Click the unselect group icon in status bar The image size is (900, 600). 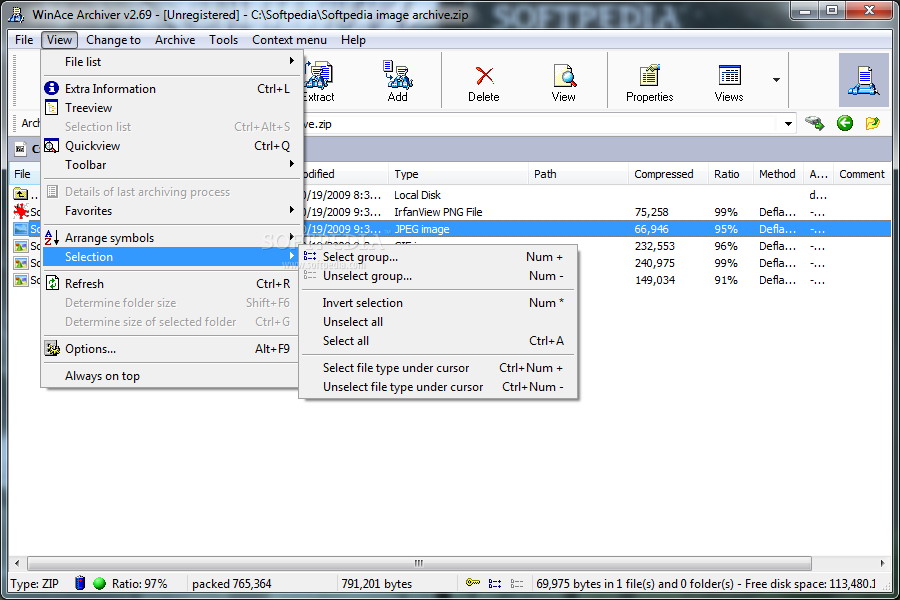pos(517,583)
